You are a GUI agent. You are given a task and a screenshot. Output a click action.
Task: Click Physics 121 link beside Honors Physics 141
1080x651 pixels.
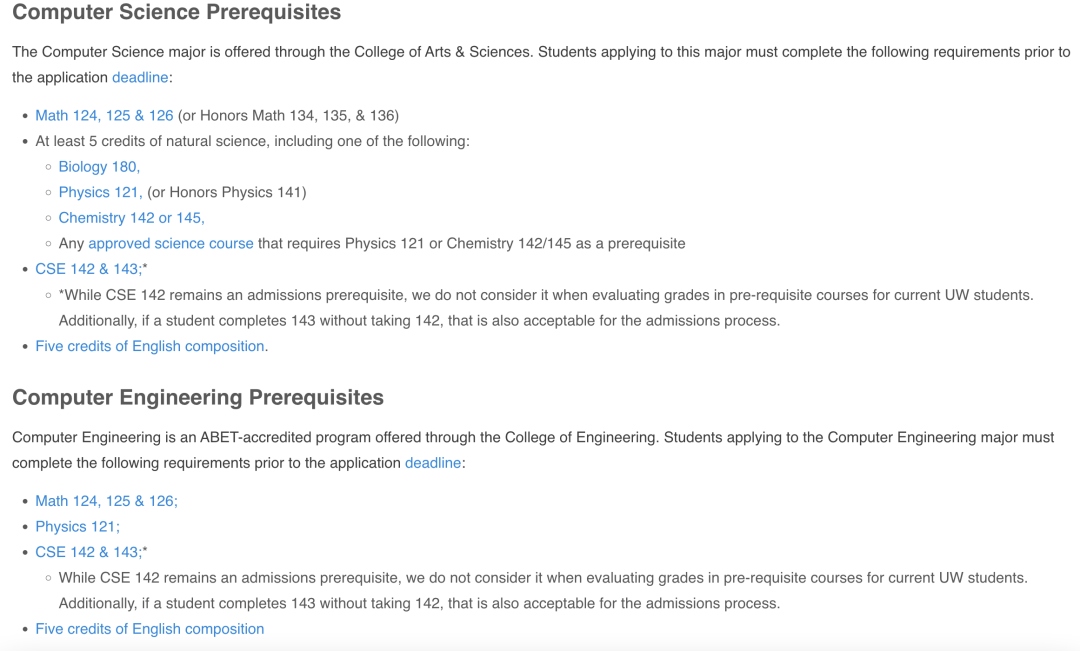pos(100,192)
